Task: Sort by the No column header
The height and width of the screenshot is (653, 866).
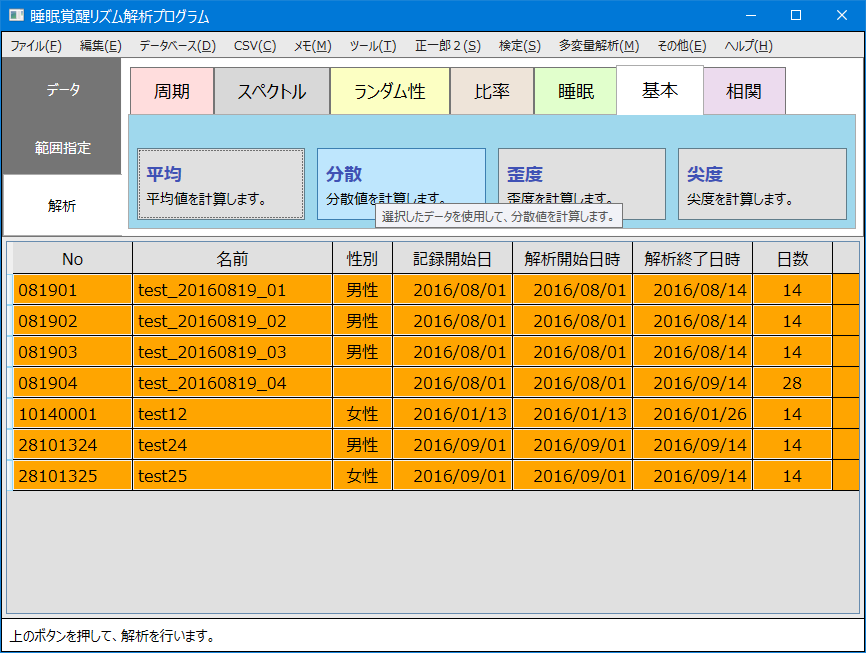Action: (72, 259)
